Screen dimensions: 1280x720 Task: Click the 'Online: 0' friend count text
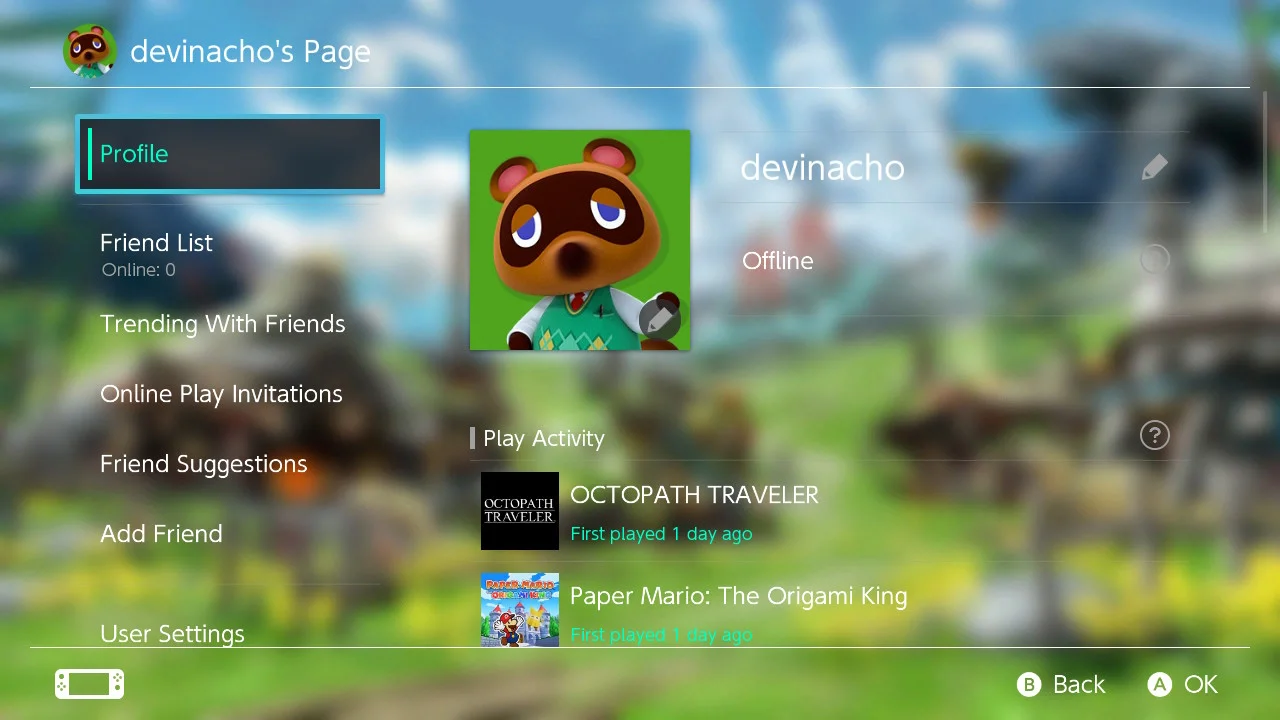click(x=139, y=270)
